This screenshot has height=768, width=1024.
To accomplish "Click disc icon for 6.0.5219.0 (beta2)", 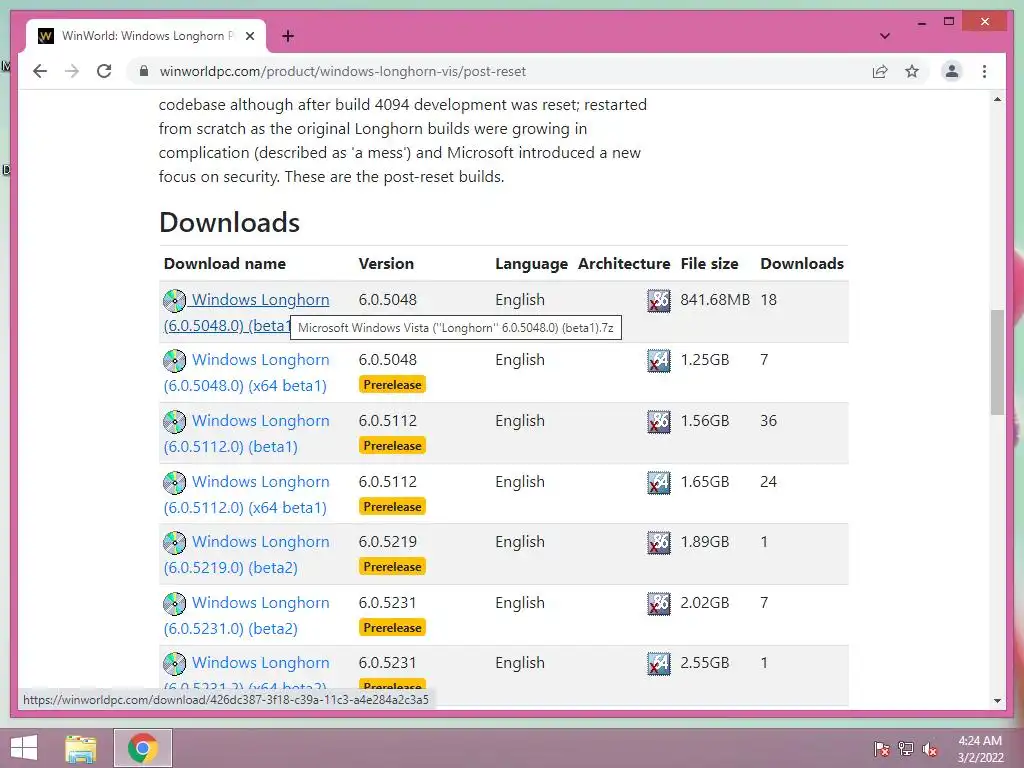I will pyautogui.click(x=174, y=542).
